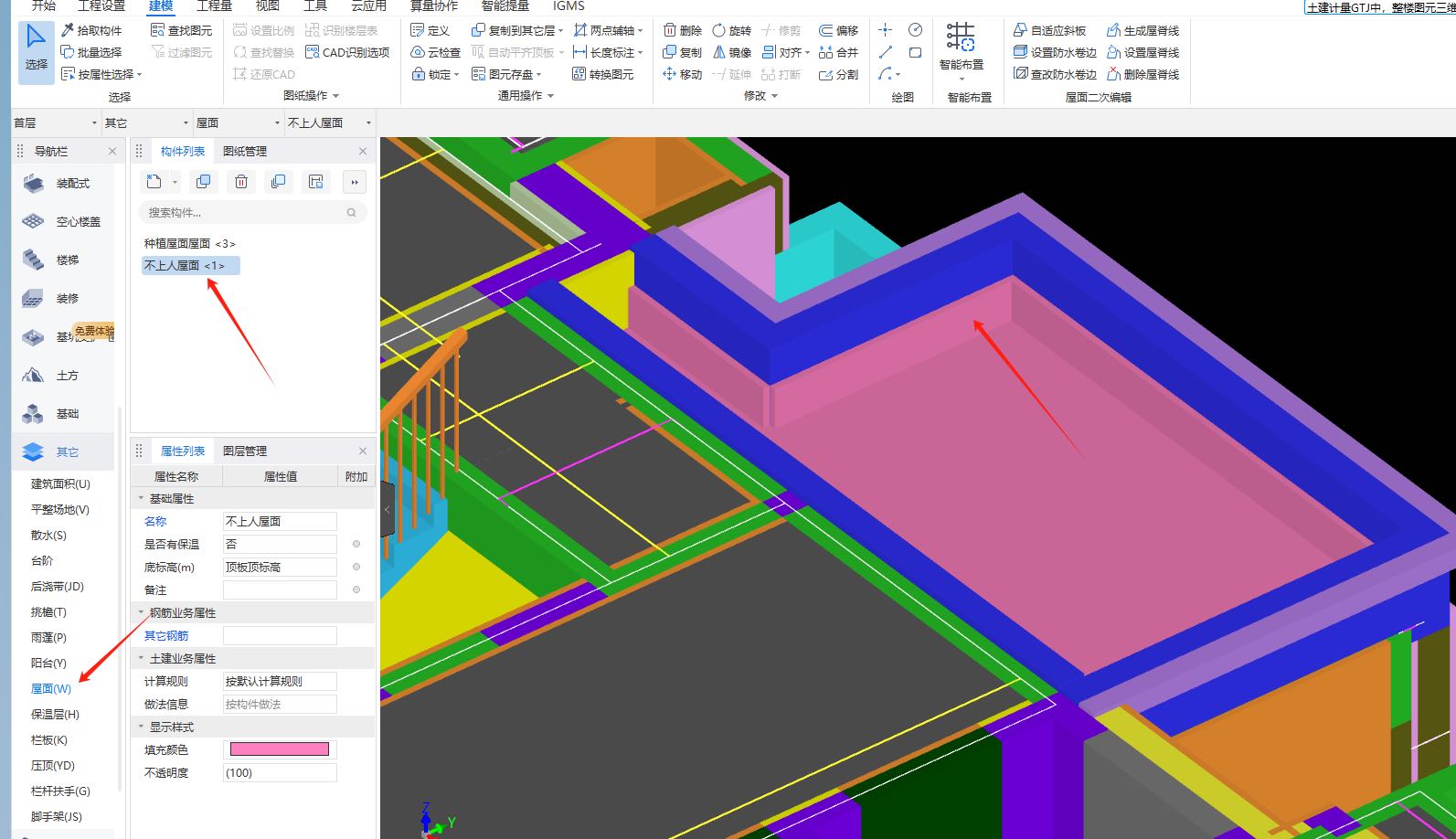The width and height of the screenshot is (1456, 839).
Task: Close the 导航栏 panel
Action: click(x=112, y=152)
